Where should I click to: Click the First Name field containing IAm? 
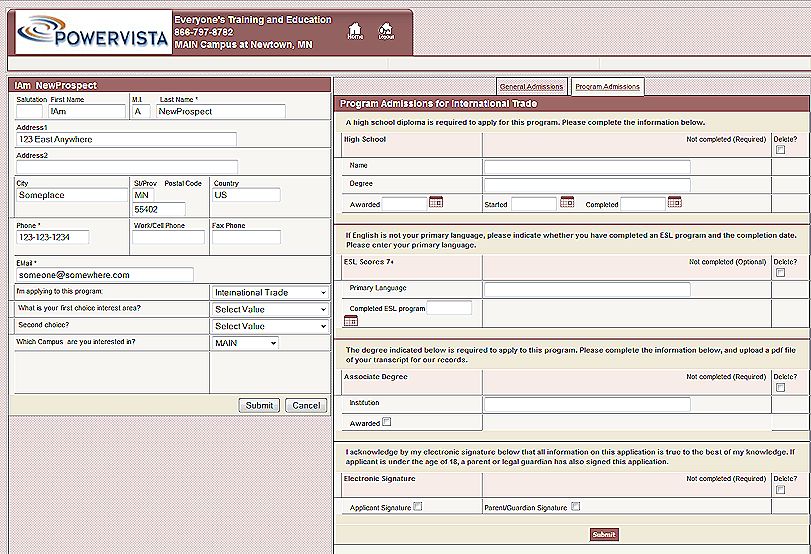[x=87, y=111]
